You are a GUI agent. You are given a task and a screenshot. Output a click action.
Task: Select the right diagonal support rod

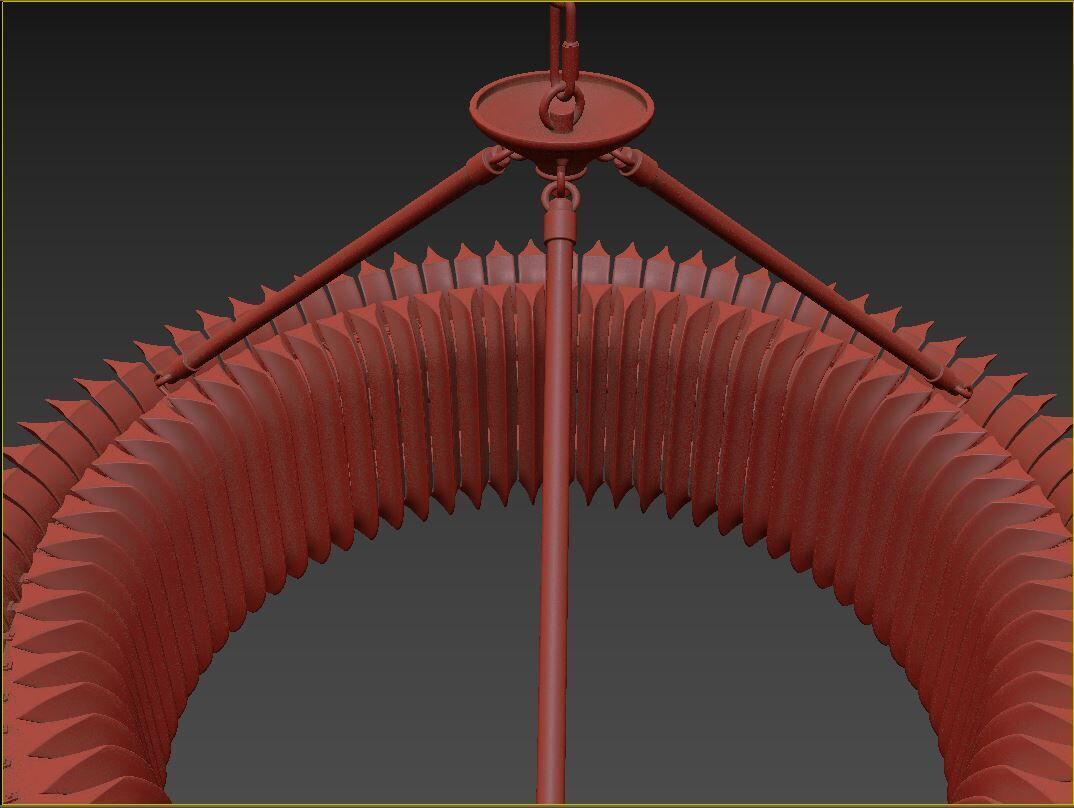click(x=795, y=273)
